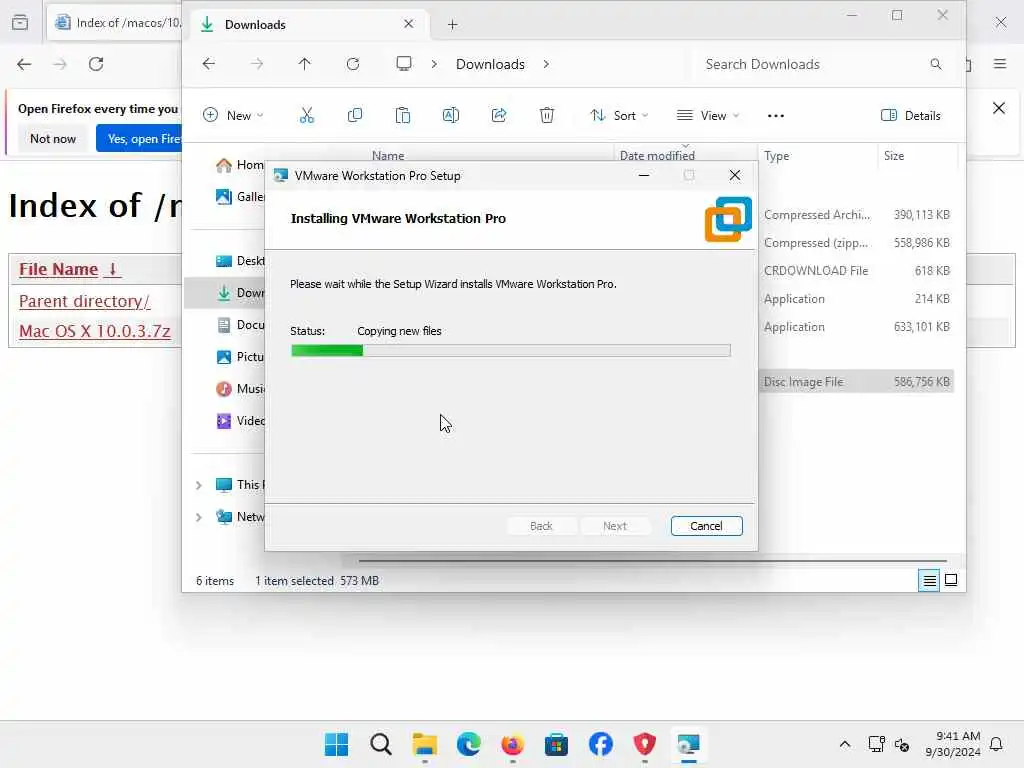
Task: Click the search magnifier in Explorer
Action: 936,64
